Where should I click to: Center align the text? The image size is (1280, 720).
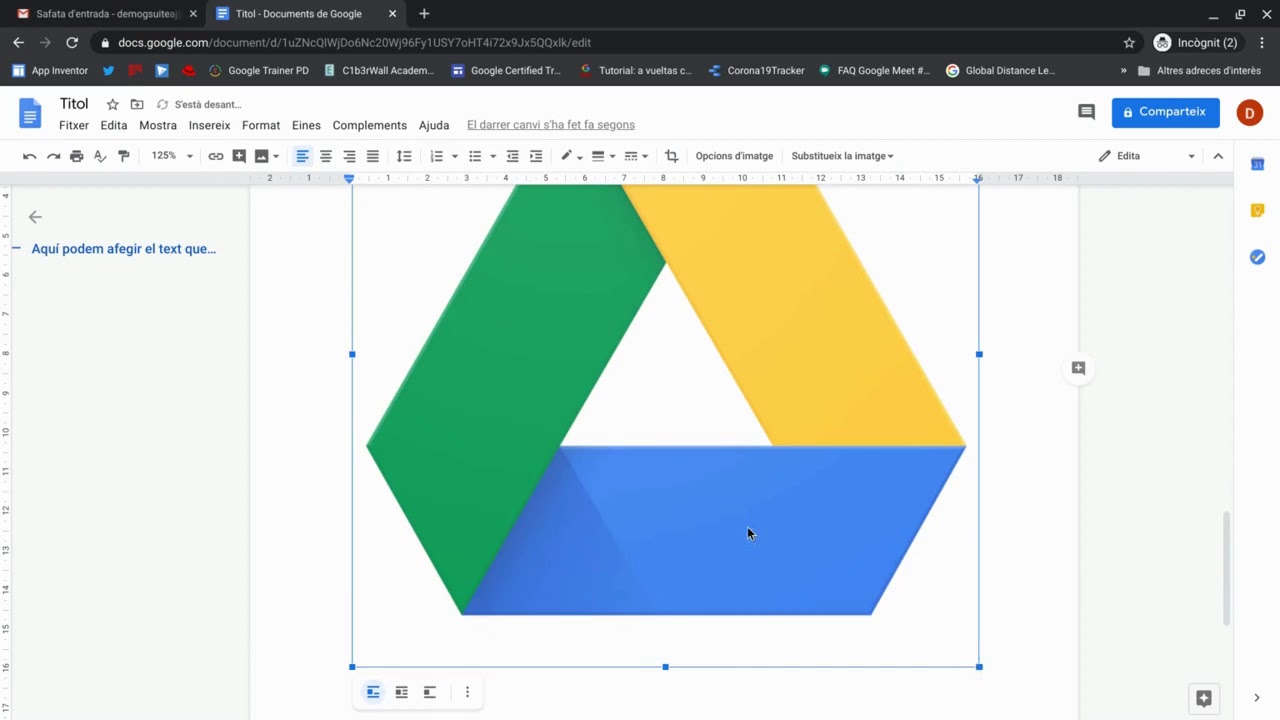[326, 156]
